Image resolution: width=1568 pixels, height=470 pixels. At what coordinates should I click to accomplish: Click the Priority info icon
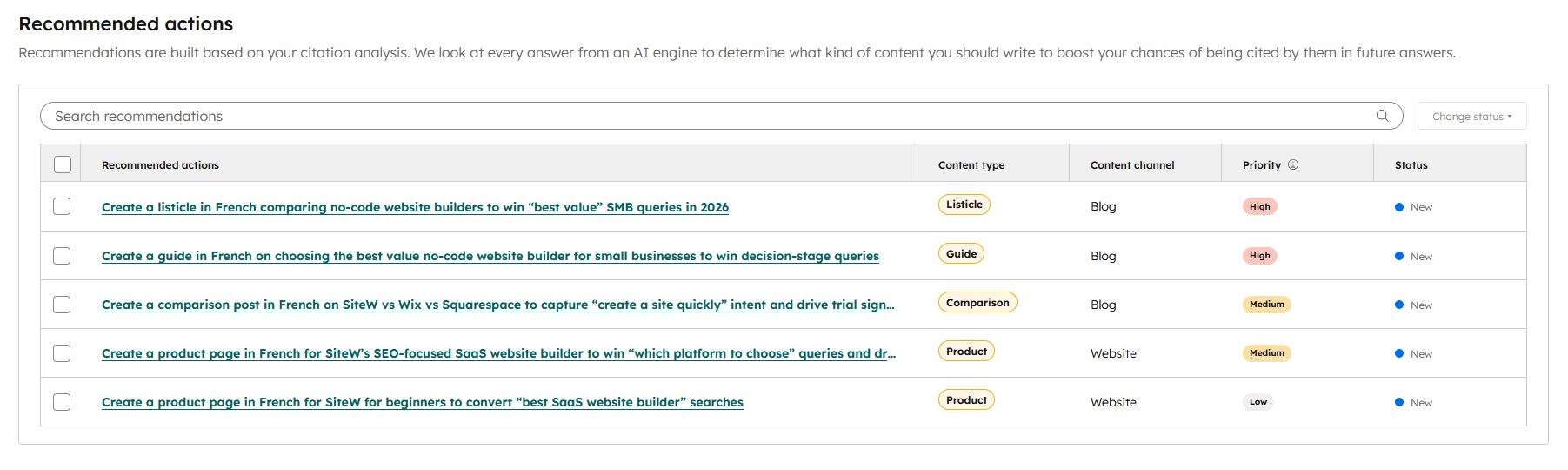[x=1293, y=164]
